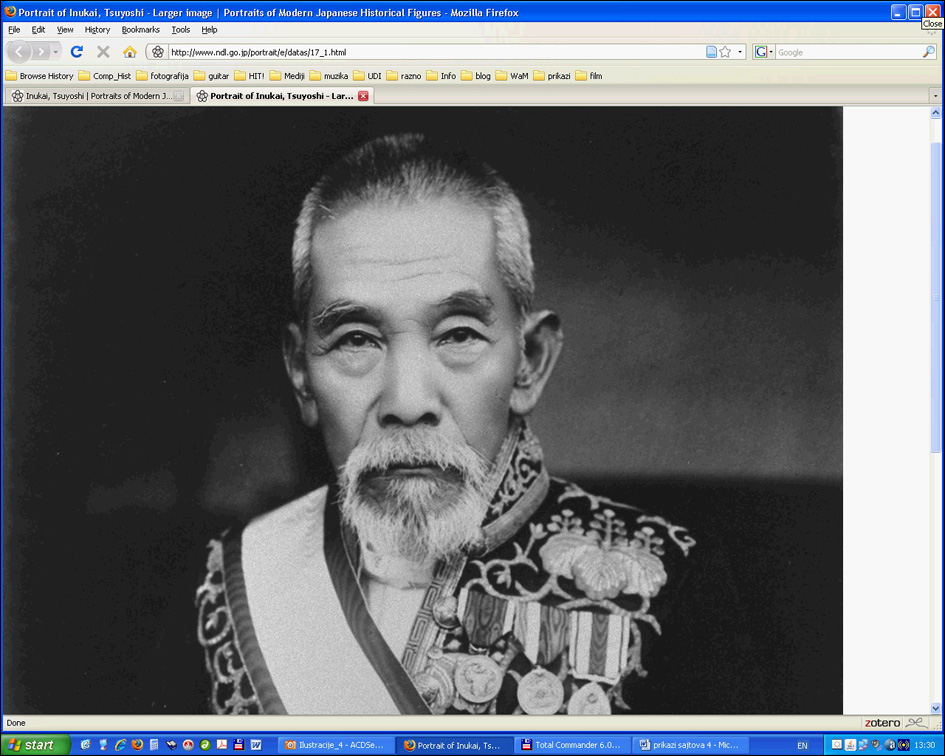
Task: Open the fotografija bookmarks folder
Action: click(162, 76)
